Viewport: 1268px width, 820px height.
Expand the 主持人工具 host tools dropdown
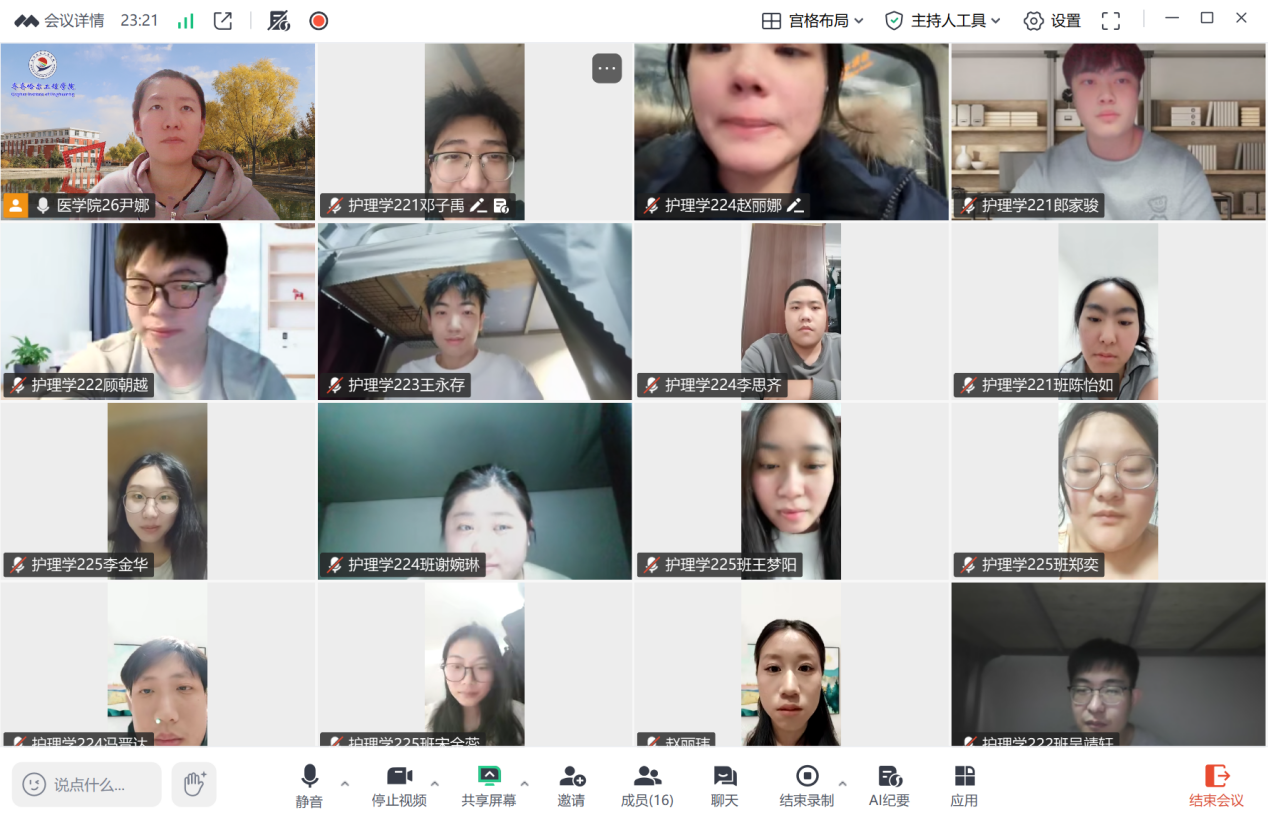943,21
